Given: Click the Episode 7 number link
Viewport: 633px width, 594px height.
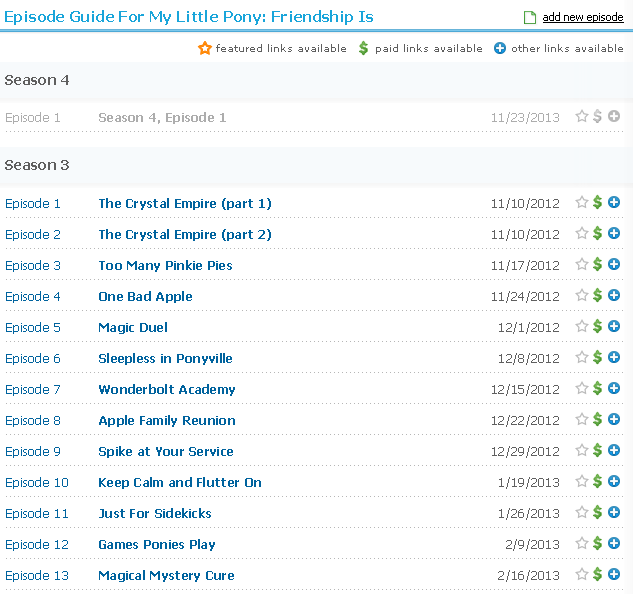Looking at the screenshot, I should tap(33, 389).
